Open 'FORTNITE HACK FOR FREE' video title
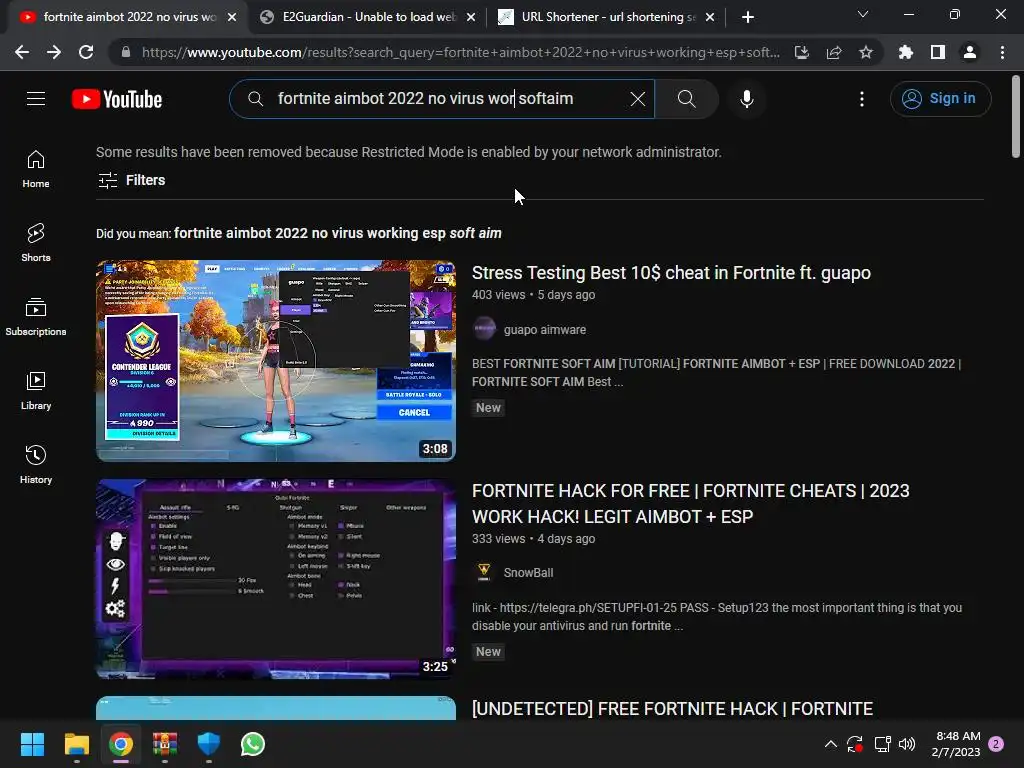 pos(690,504)
